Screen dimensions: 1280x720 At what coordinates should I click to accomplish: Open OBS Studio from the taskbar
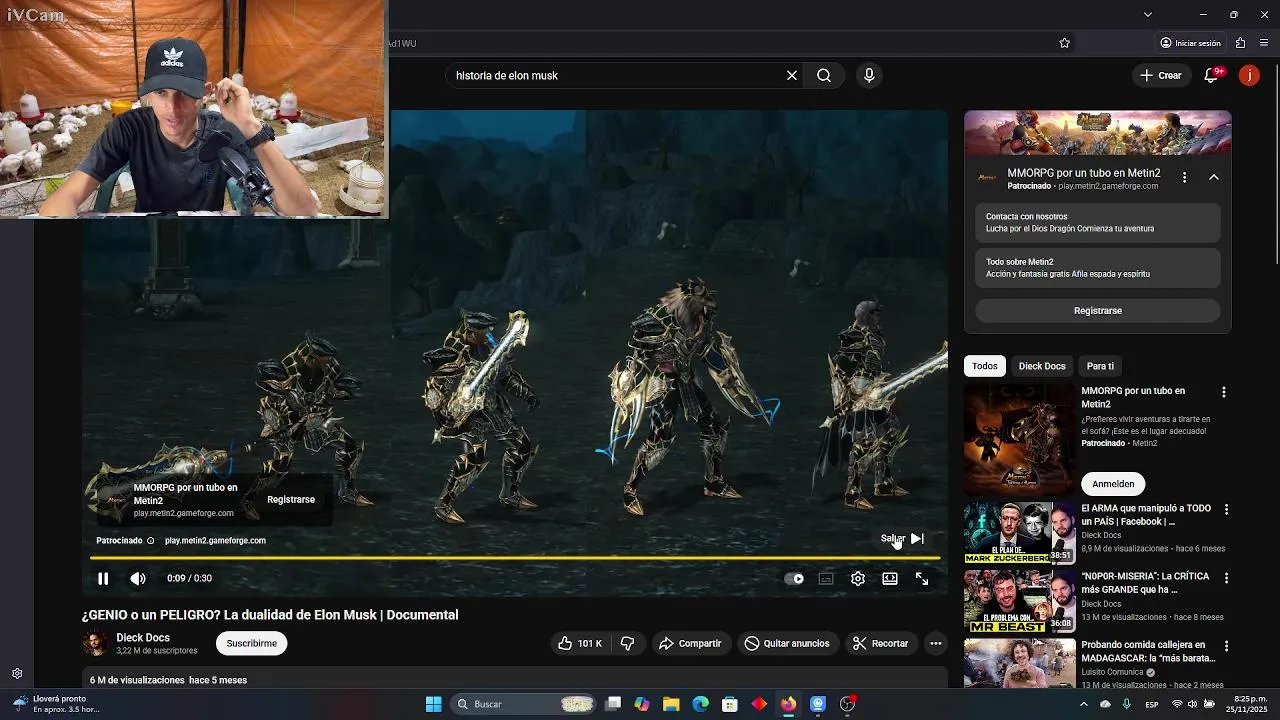[x=848, y=704]
